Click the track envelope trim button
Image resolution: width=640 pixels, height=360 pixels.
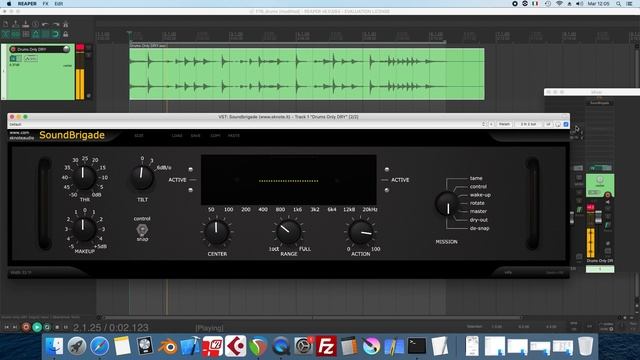31,58
